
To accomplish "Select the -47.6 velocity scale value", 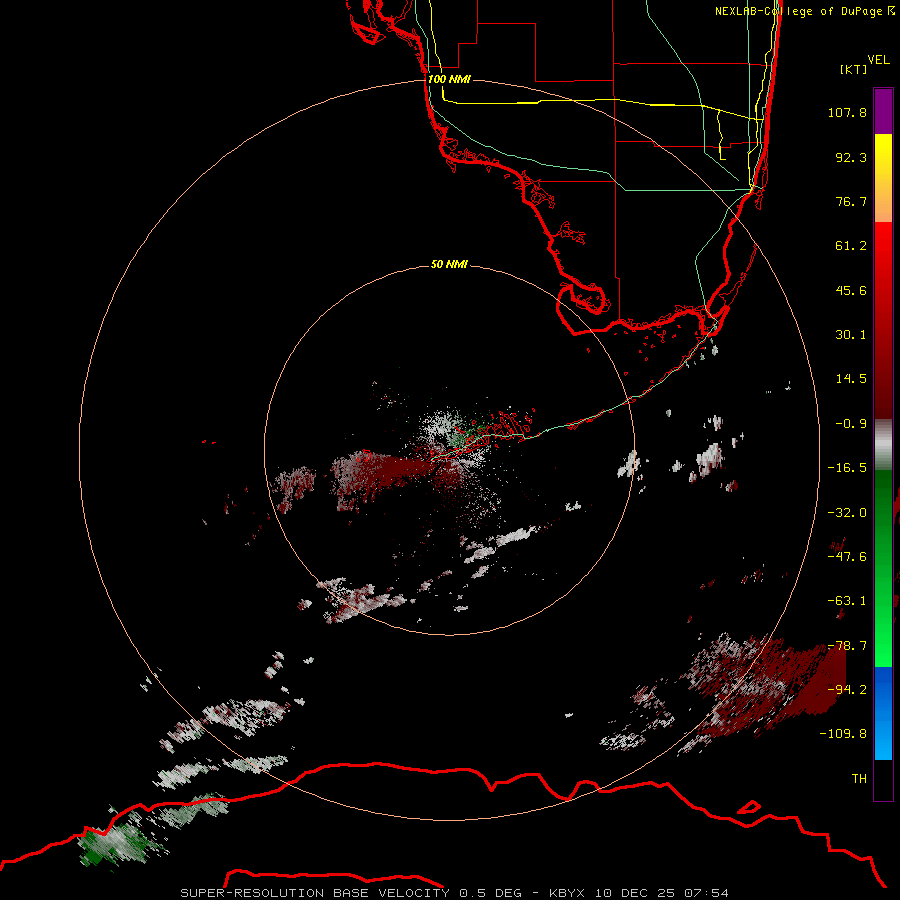I will [x=847, y=557].
